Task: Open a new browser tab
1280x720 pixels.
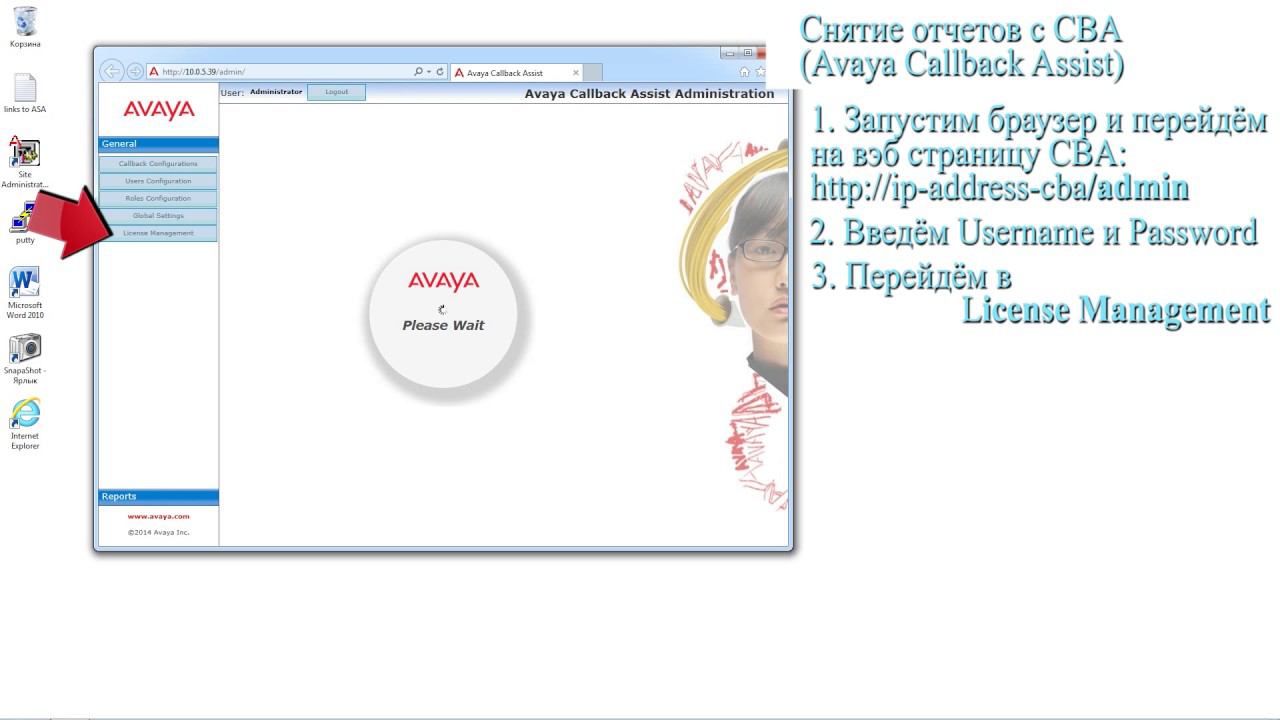Action: pos(592,73)
